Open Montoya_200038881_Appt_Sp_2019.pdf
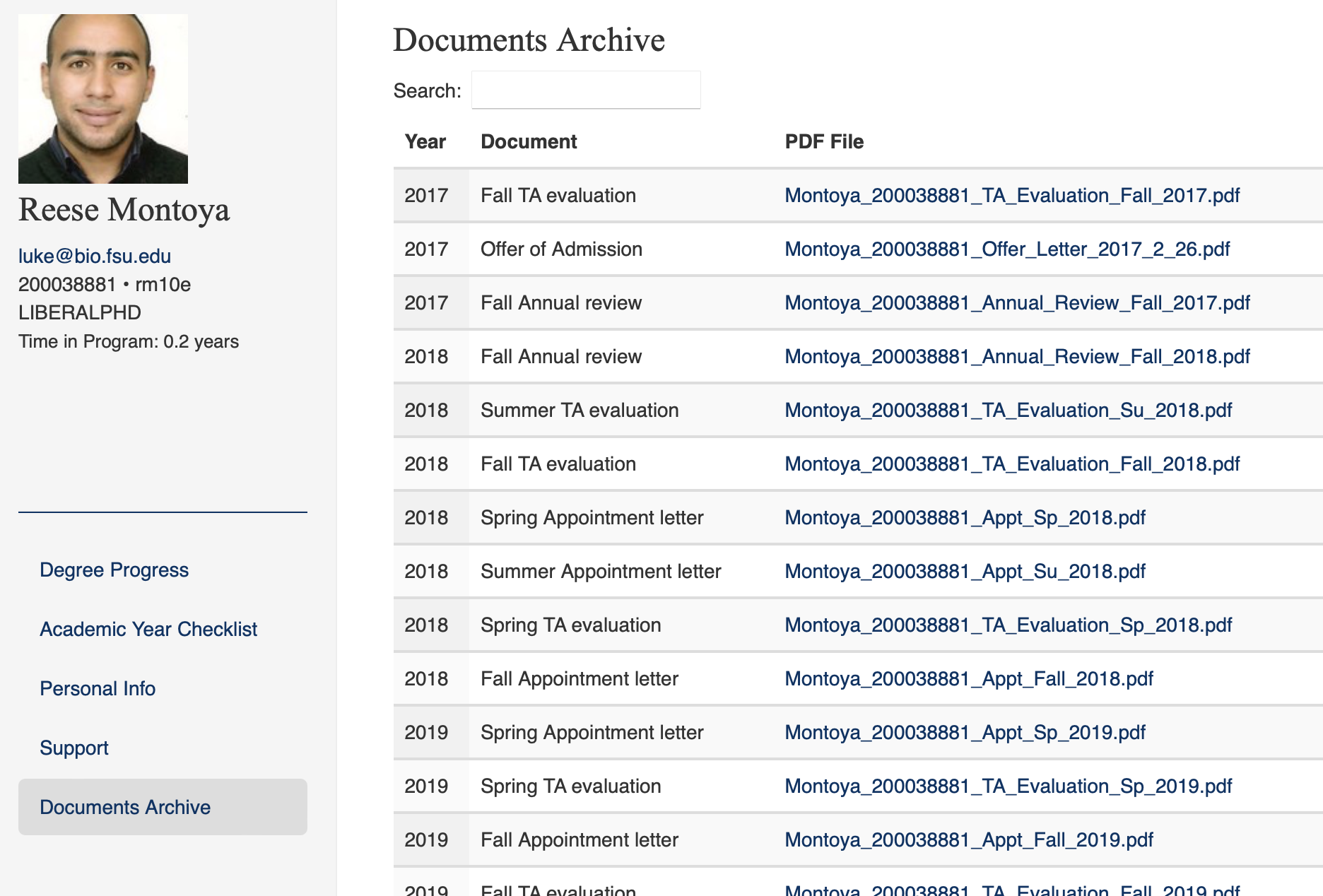Viewport: 1323px width, 896px height. [x=965, y=732]
